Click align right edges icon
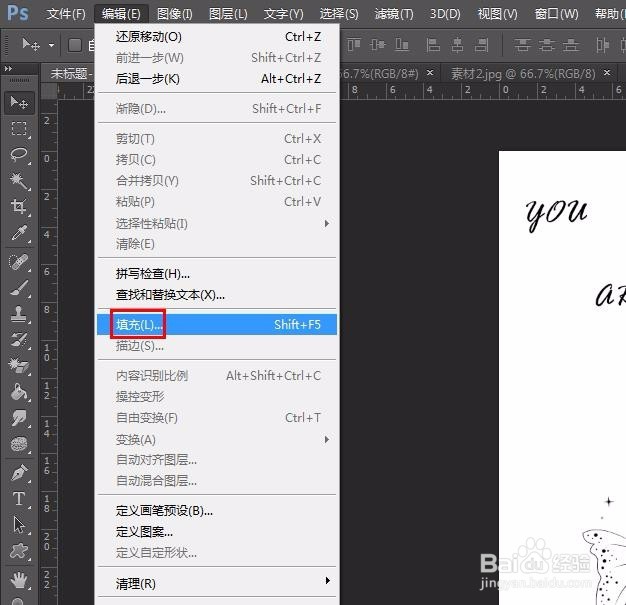 pos(481,45)
